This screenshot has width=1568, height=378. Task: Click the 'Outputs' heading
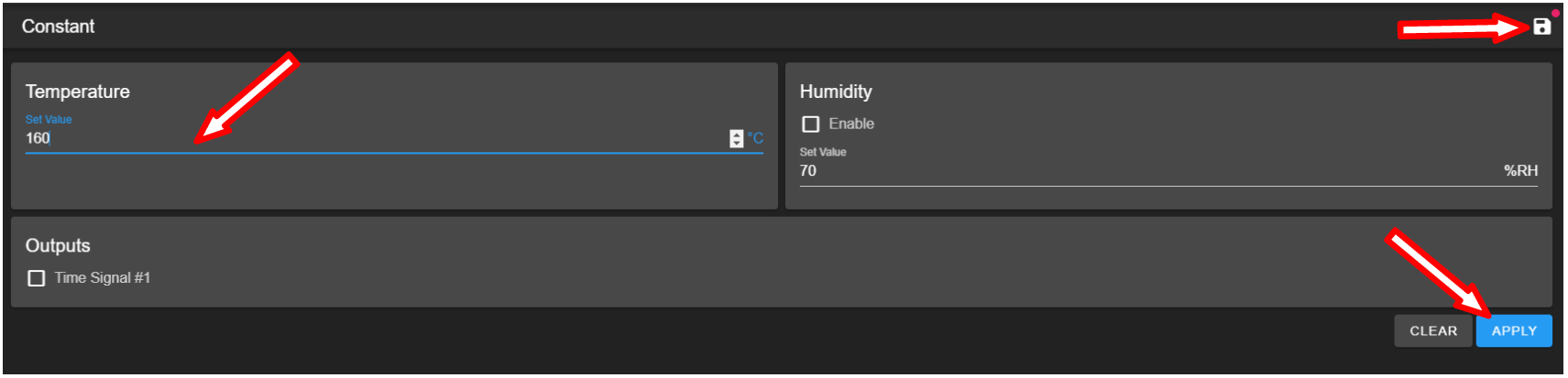click(x=58, y=245)
